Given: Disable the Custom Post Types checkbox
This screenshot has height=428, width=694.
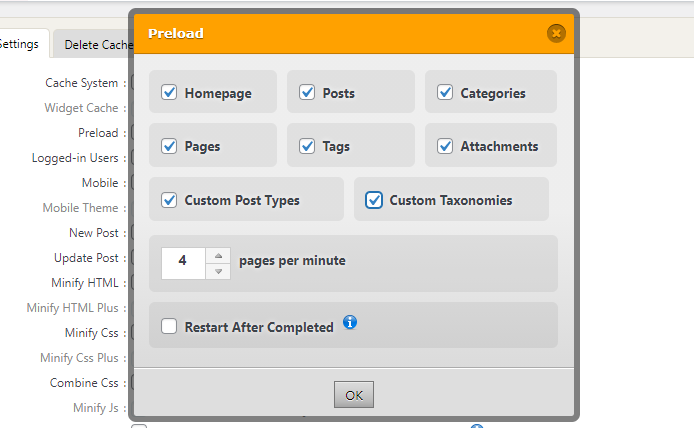Looking at the screenshot, I should point(169,200).
